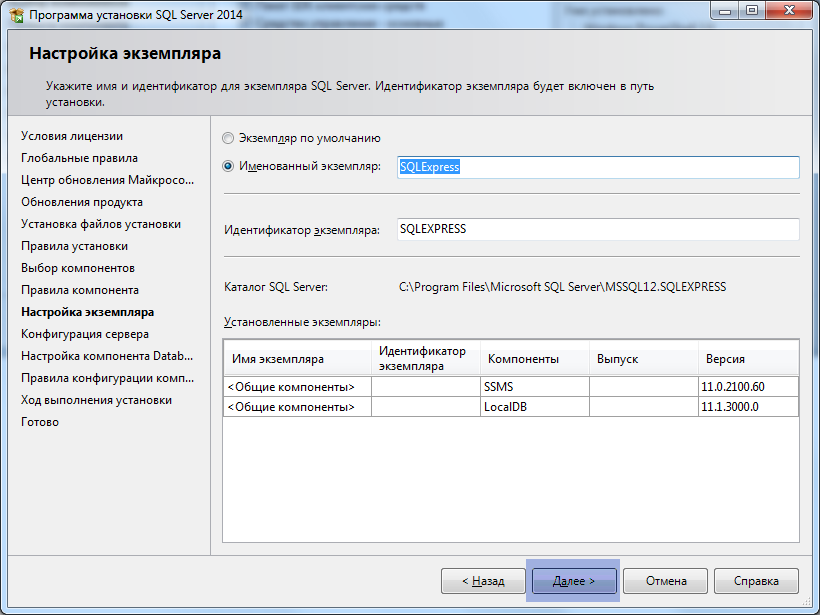Image resolution: width=820 pixels, height=615 pixels.
Task: Click the Версия column header
Action: (748, 358)
